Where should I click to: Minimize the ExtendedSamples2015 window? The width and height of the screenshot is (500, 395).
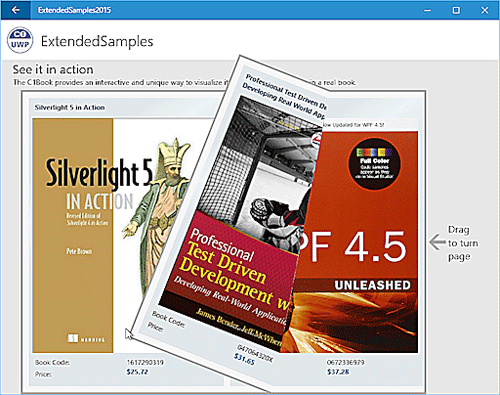[x=427, y=10]
